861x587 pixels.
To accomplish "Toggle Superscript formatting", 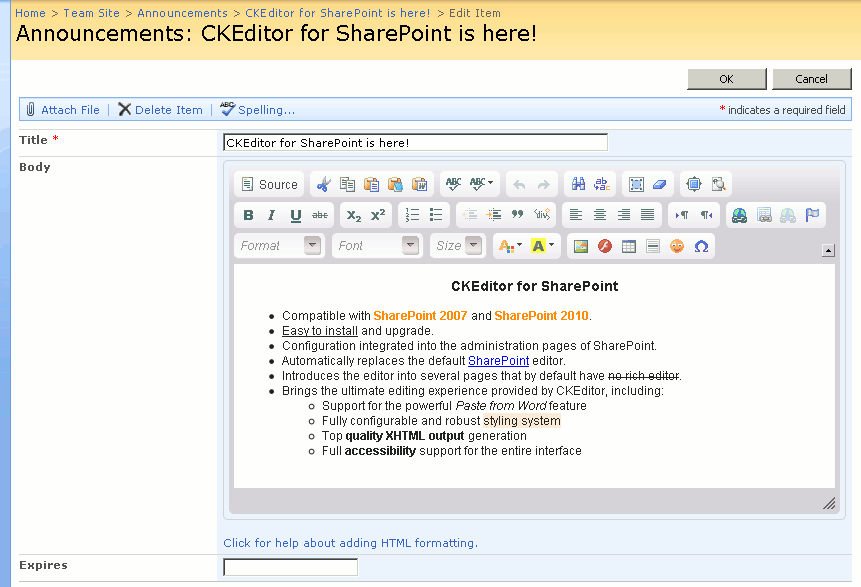I will 378,215.
